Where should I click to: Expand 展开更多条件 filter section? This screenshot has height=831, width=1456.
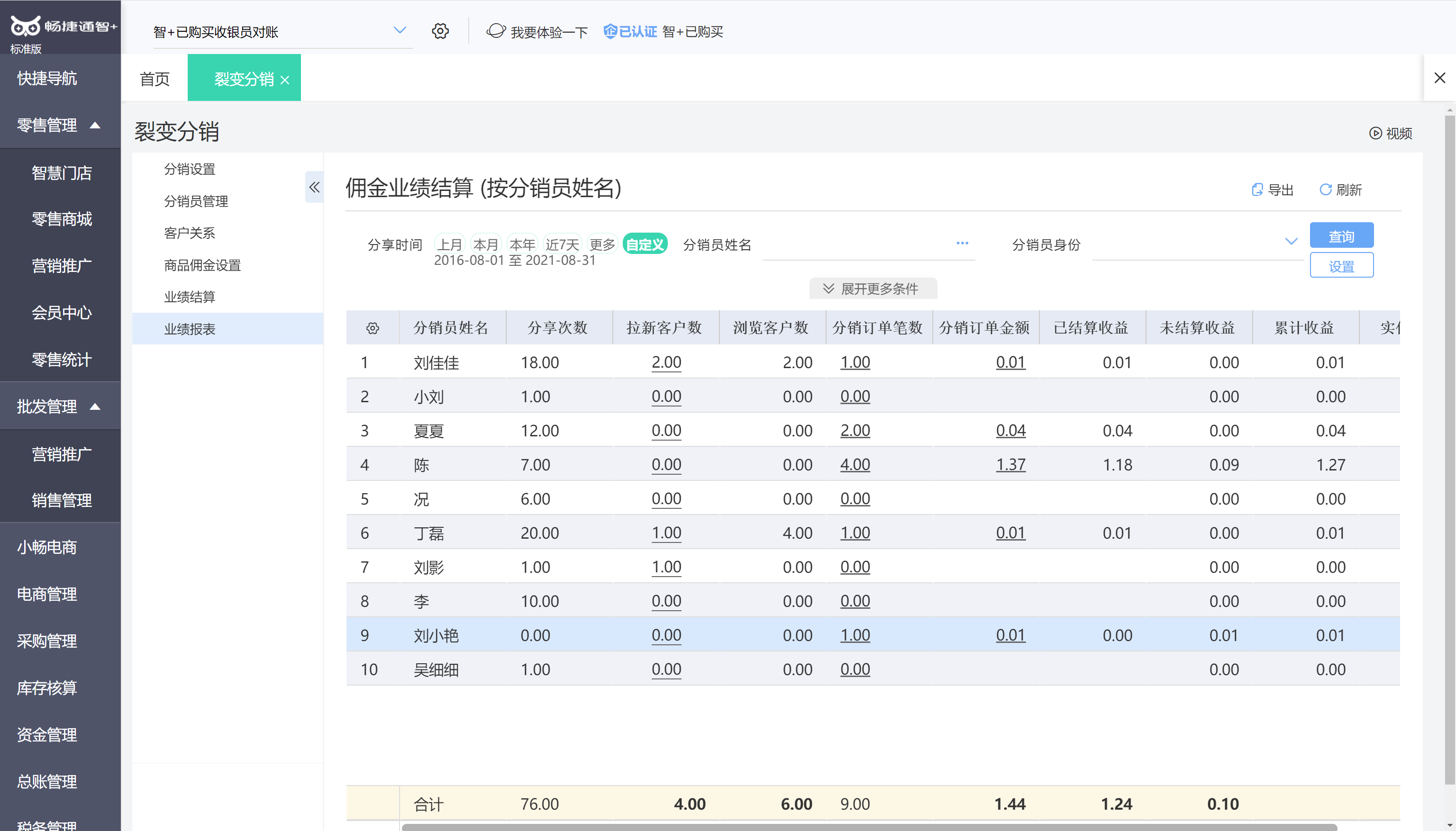coord(873,289)
